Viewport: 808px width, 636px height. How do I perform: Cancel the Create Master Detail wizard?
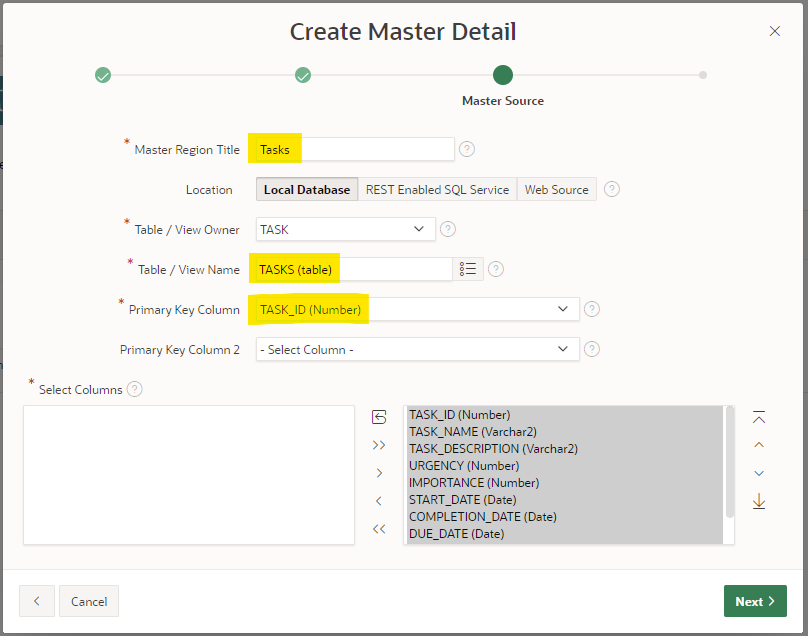pyautogui.click(x=89, y=601)
